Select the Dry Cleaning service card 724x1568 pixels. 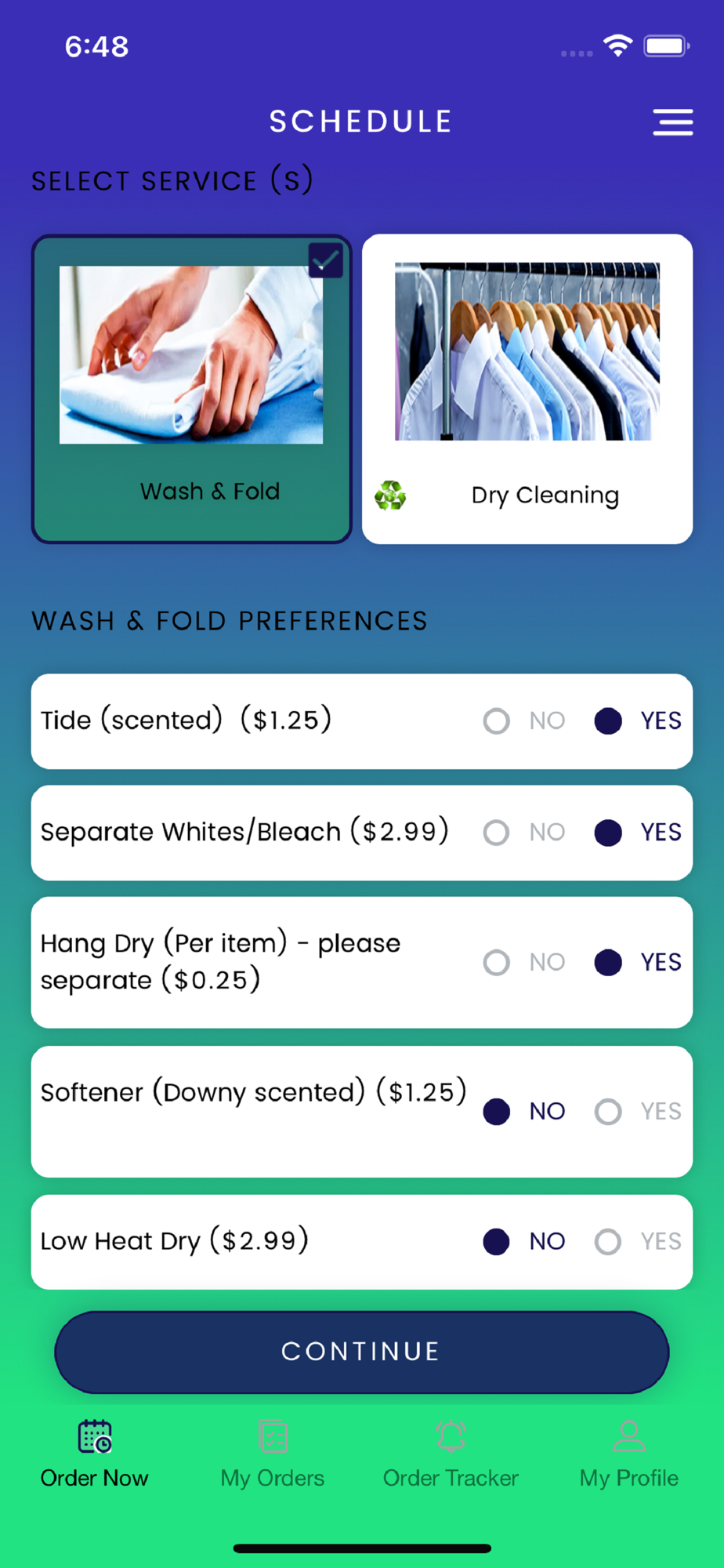pos(527,389)
